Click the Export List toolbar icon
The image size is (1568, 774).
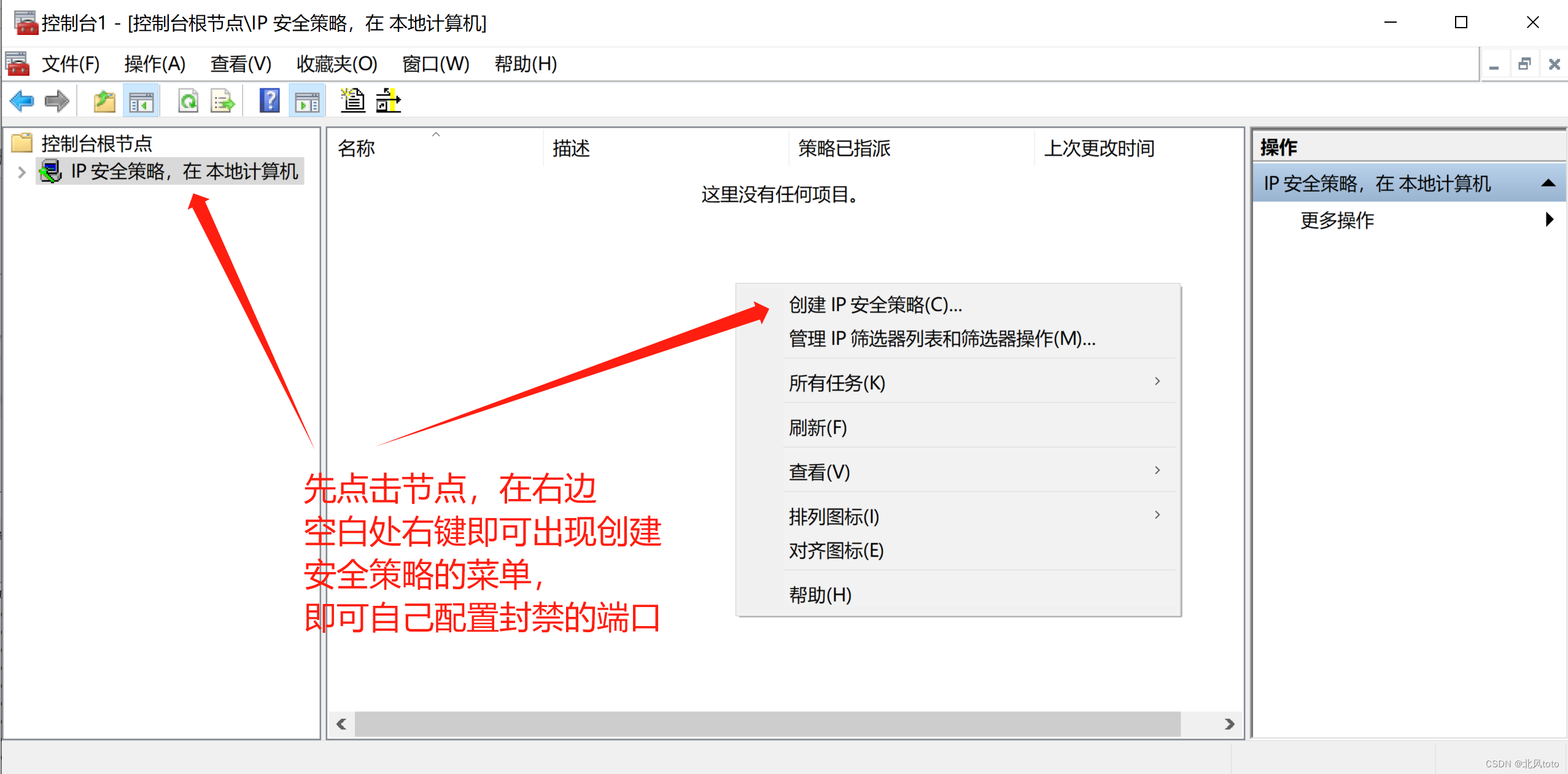coord(222,101)
